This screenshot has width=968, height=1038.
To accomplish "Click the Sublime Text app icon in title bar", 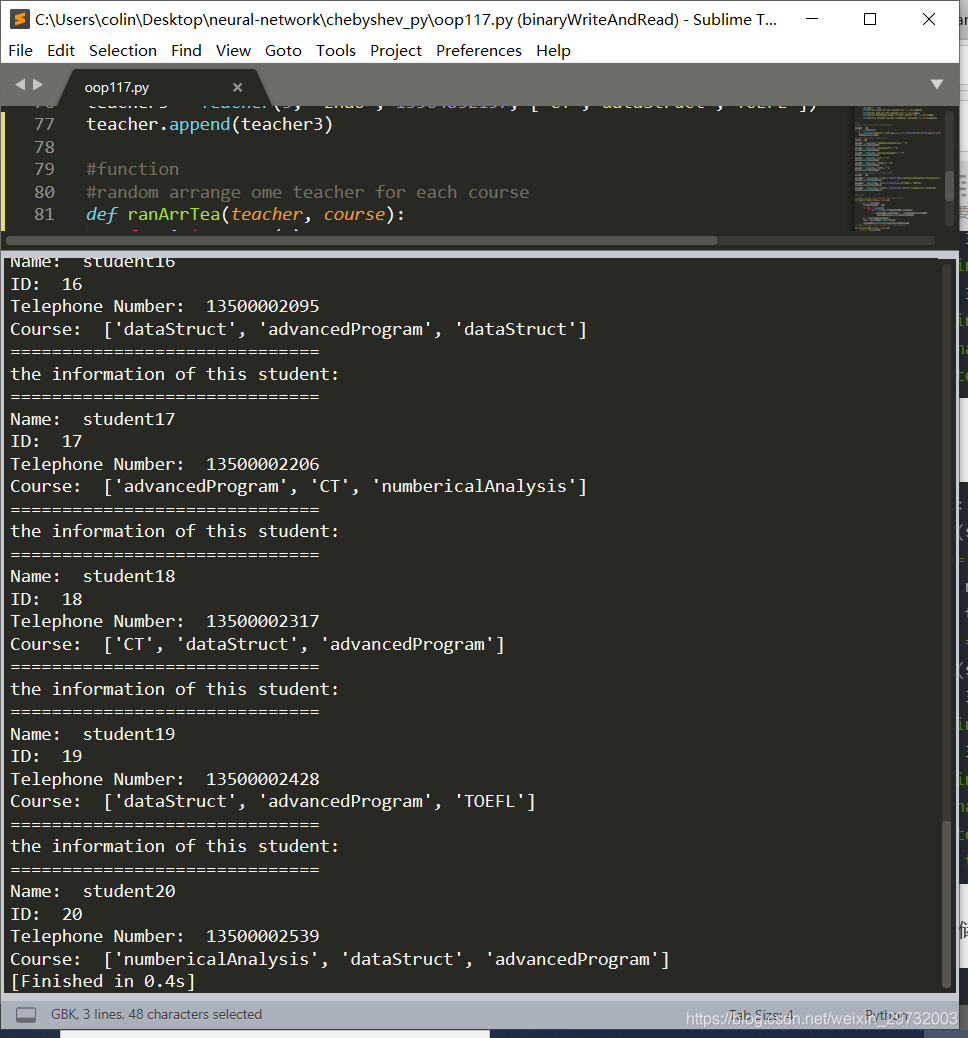I will [x=20, y=19].
